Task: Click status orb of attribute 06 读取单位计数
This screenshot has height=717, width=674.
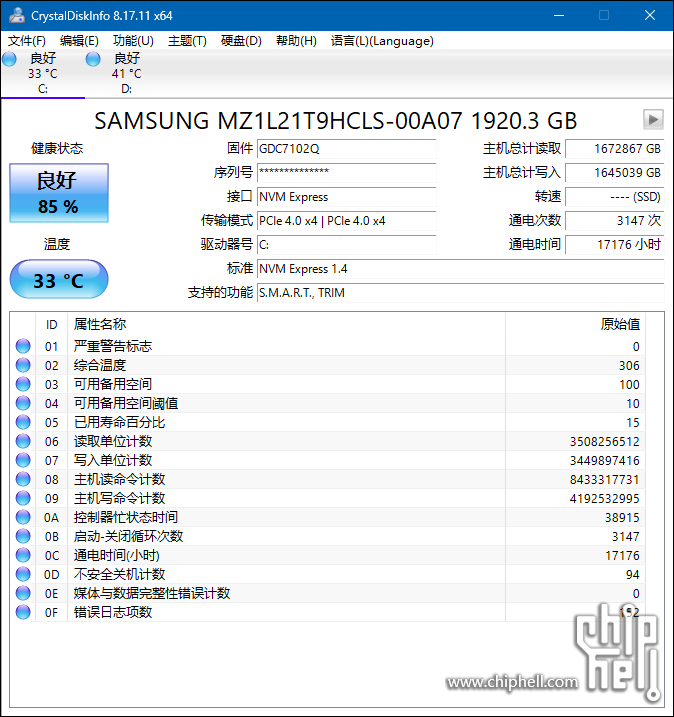Action: pyautogui.click(x=23, y=441)
